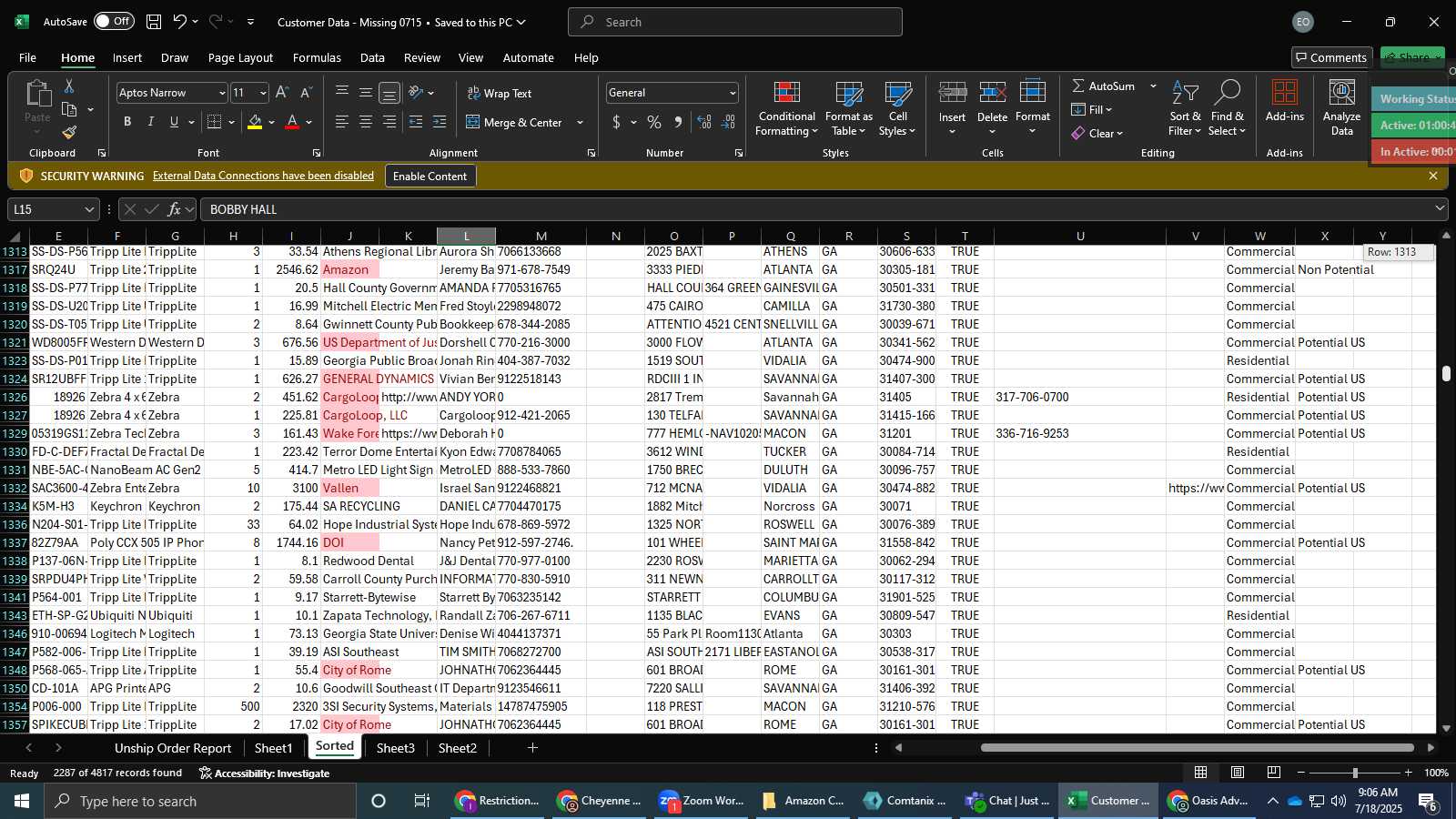1456x819 pixels.
Task: Open the font name dropdown
Action: click(x=221, y=93)
